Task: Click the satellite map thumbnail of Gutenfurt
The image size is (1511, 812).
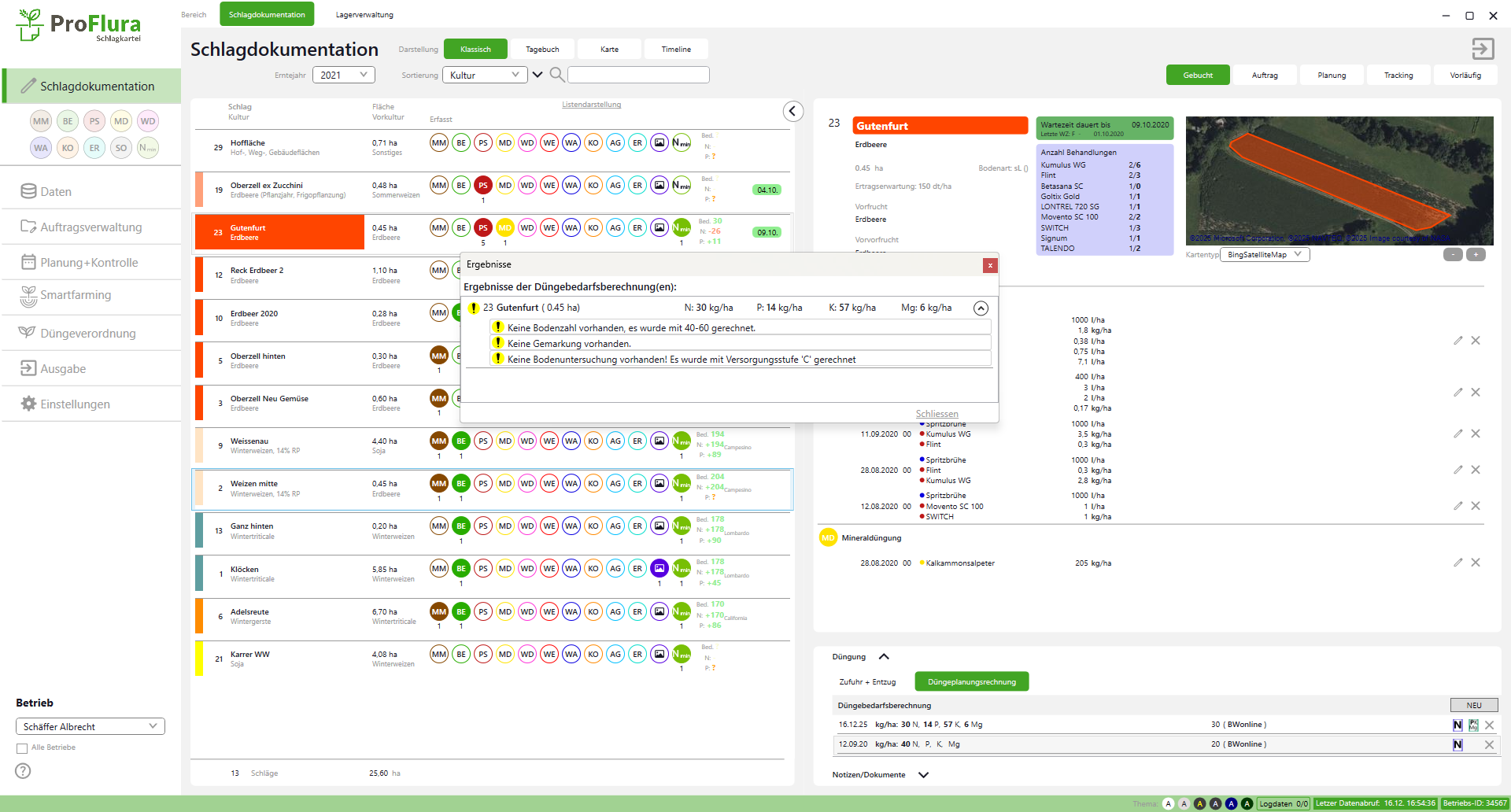Action: pyautogui.click(x=1339, y=181)
